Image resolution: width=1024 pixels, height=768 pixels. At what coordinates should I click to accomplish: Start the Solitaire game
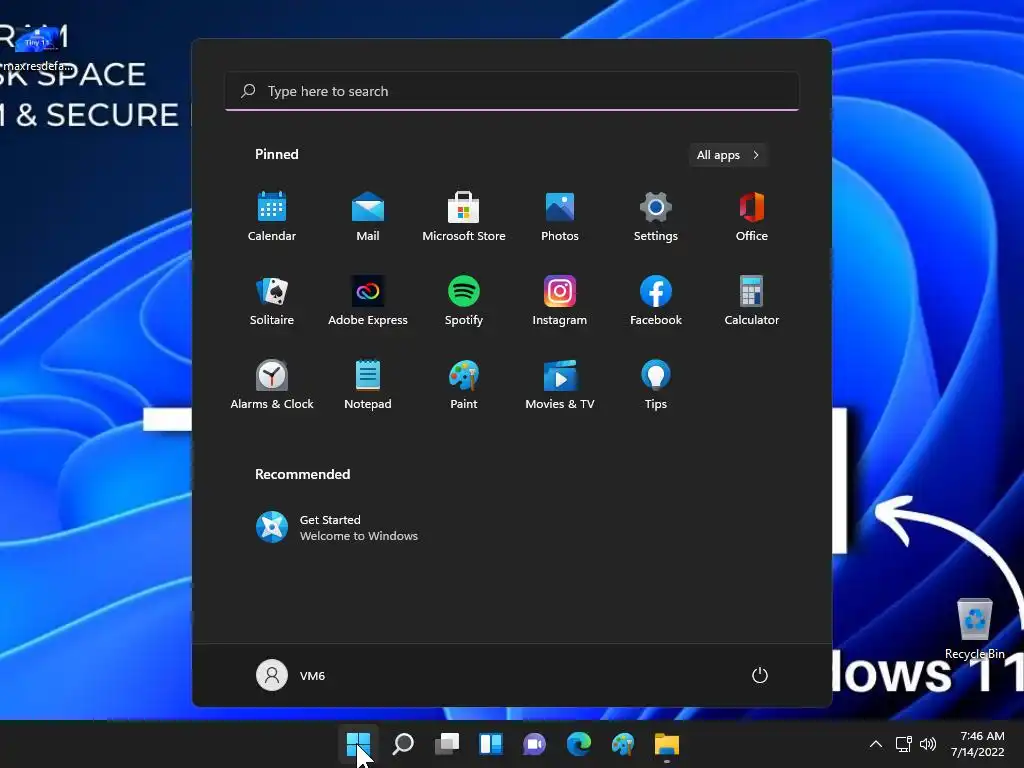tap(272, 301)
